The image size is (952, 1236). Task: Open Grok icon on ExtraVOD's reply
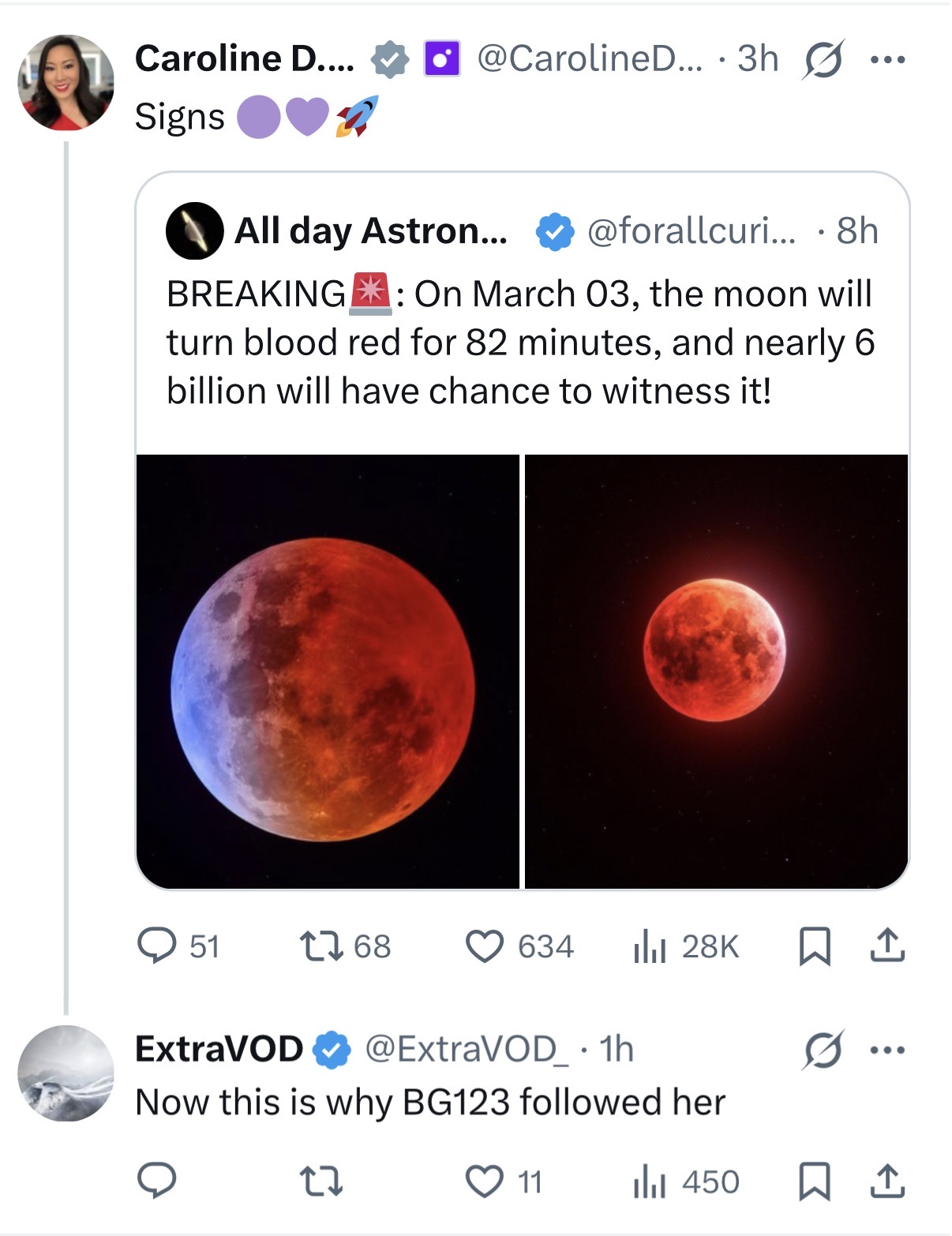[x=823, y=1050]
